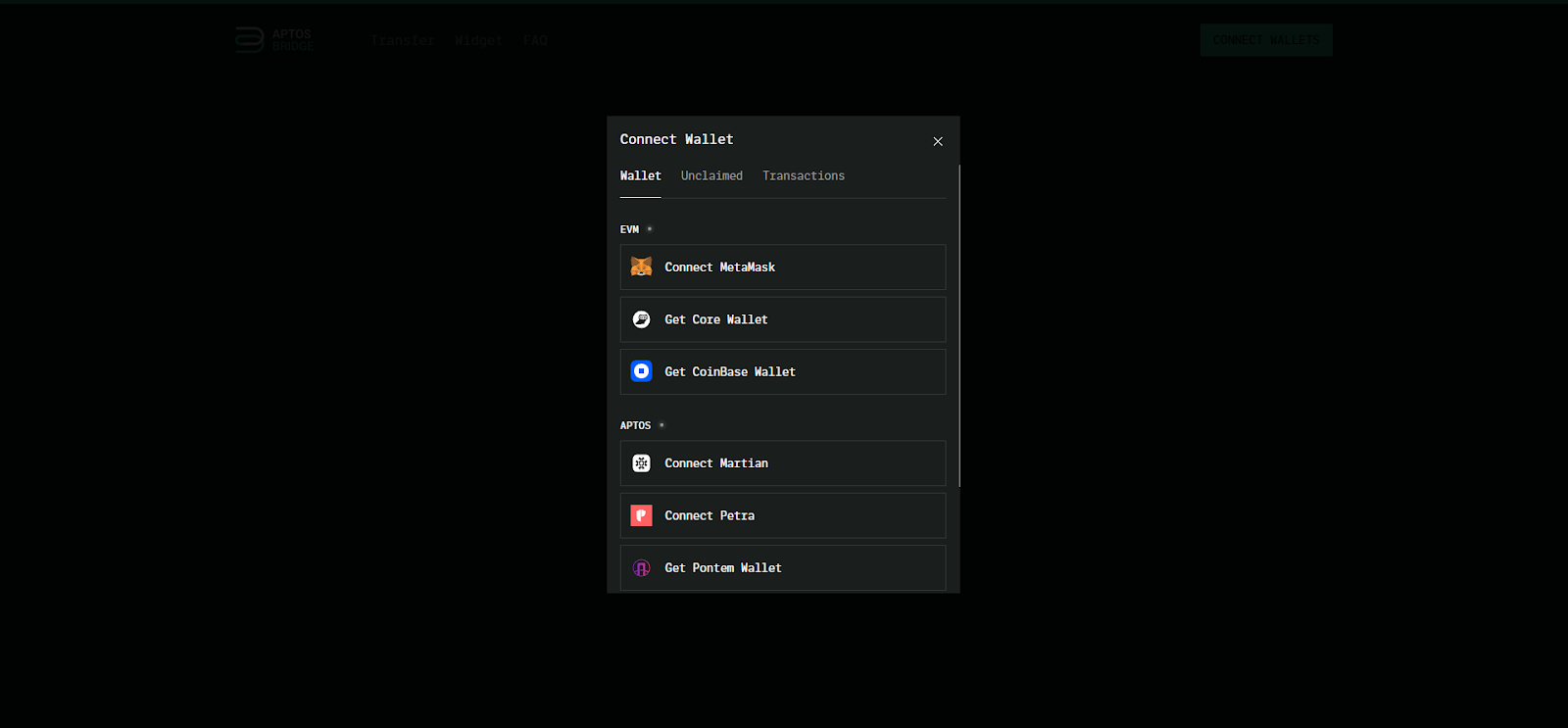Viewport: 1568px width, 728px height.
Task: Click the CoinBase Wallet blue icon
Action: click(641, 371)
